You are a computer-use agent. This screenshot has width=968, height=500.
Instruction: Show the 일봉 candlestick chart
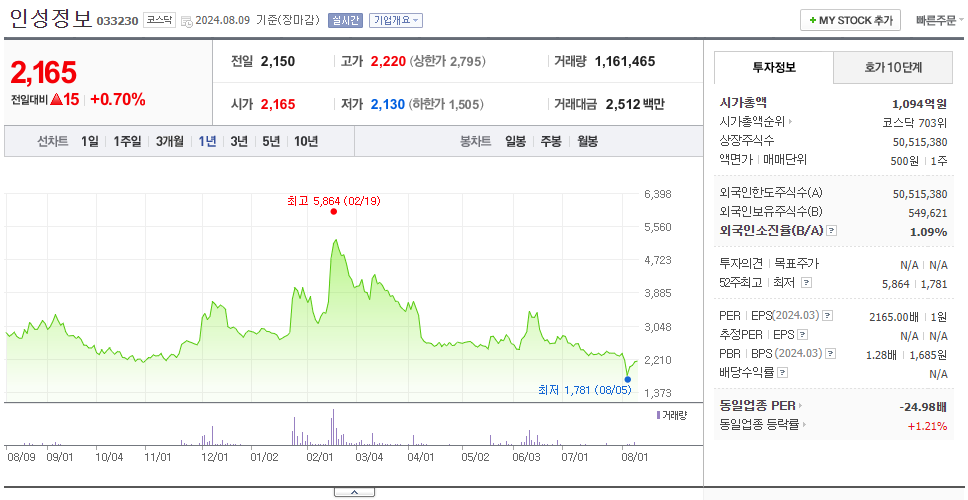coord(515,141)
